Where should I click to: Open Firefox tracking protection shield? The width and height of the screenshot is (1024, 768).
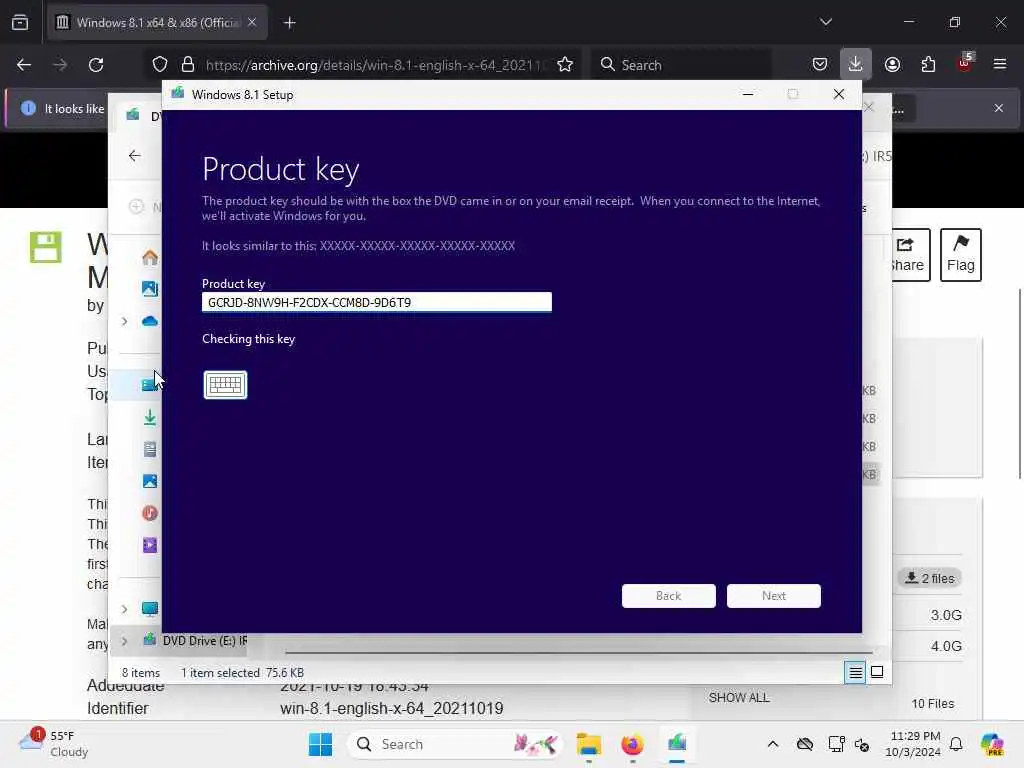tap(160, 65)
